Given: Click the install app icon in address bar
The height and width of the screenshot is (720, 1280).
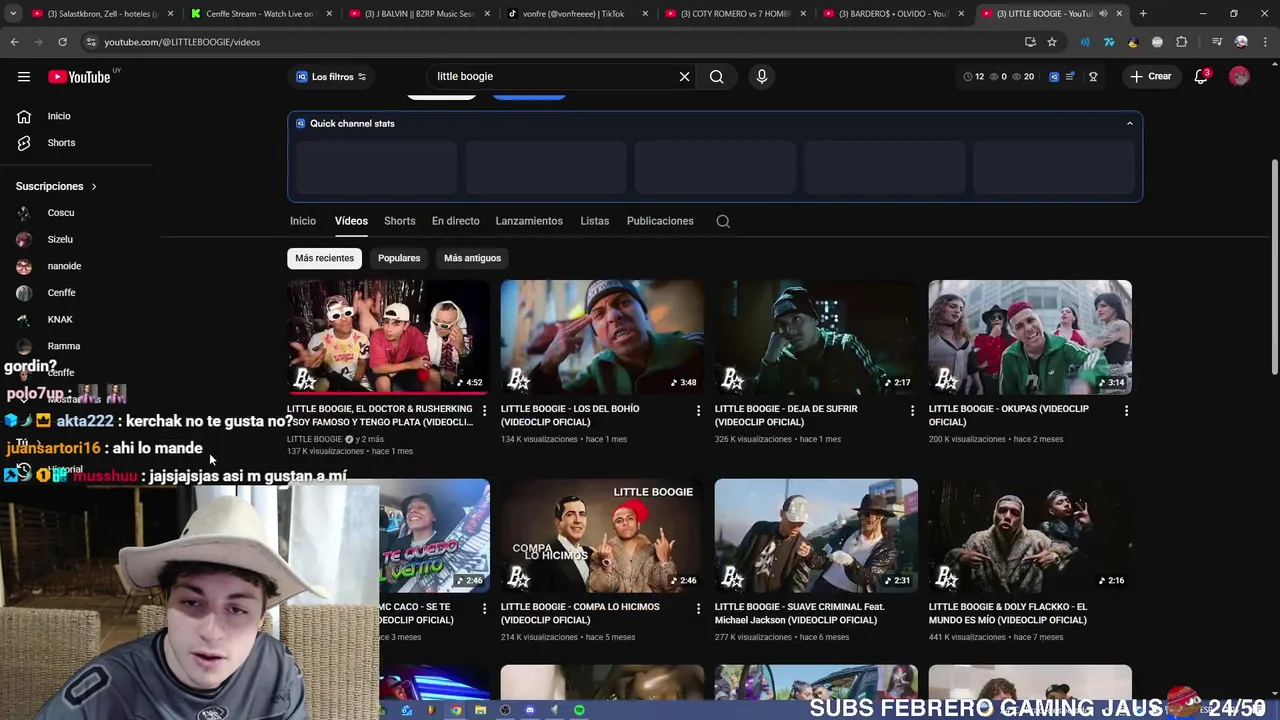Looking at the screenshot, I should [x=1030, y=42].
